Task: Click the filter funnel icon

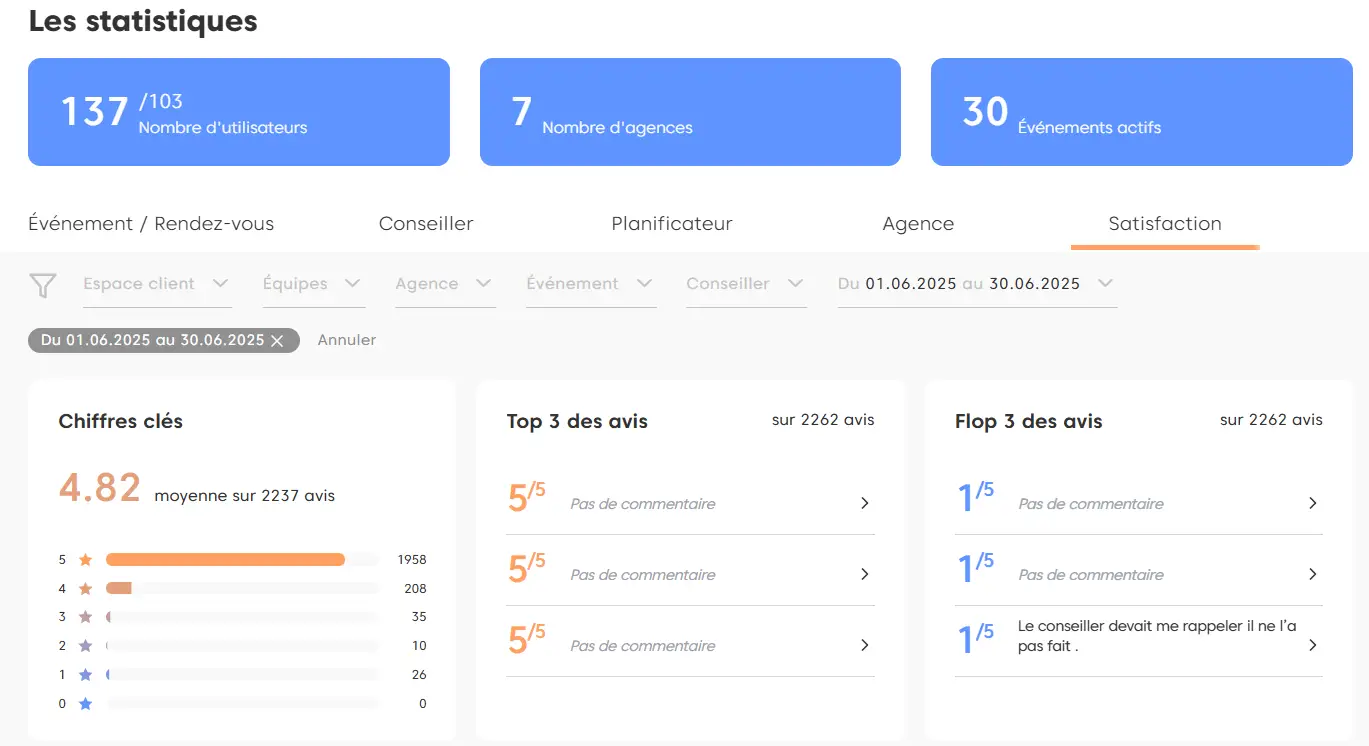Action: [42, 286]
